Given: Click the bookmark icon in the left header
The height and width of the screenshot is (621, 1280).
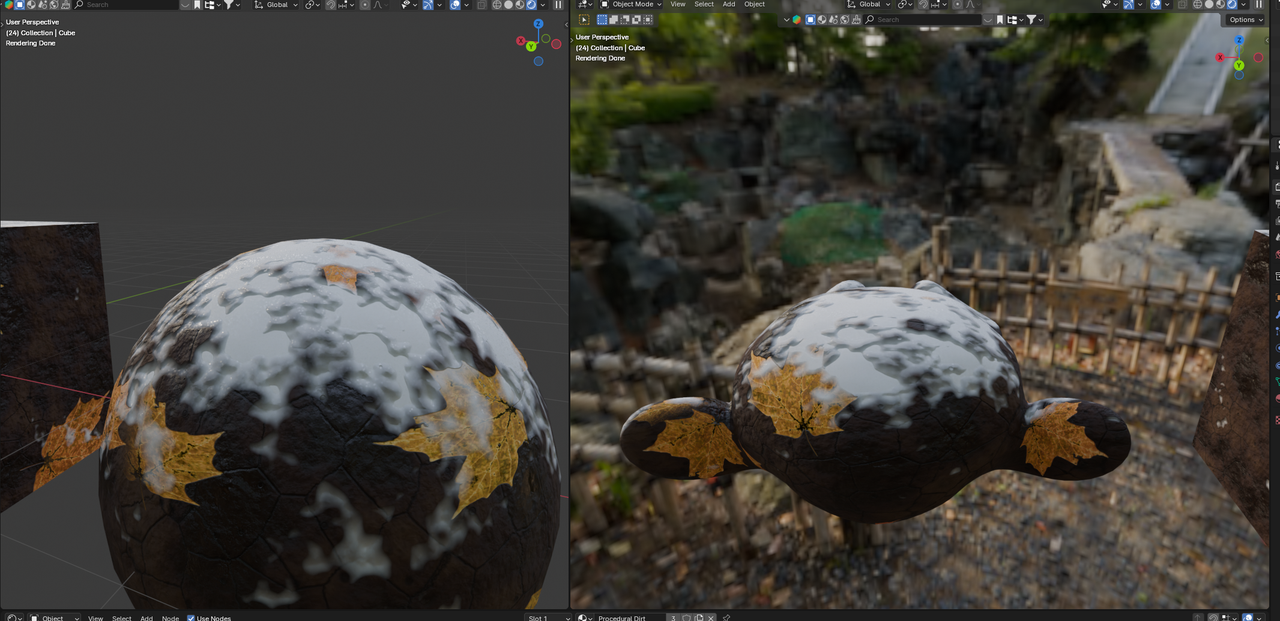Looking at the screenshot, I should [x=196, y=5].
